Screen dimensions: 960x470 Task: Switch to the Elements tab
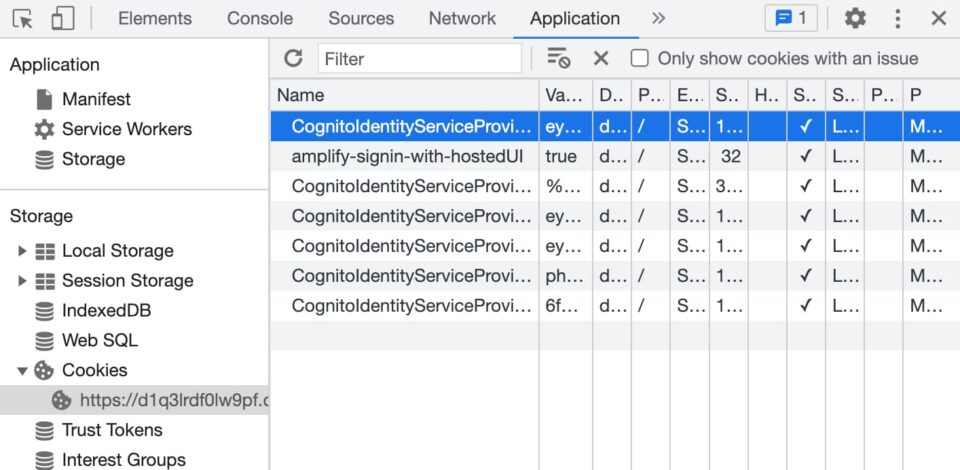pos(155,19)
